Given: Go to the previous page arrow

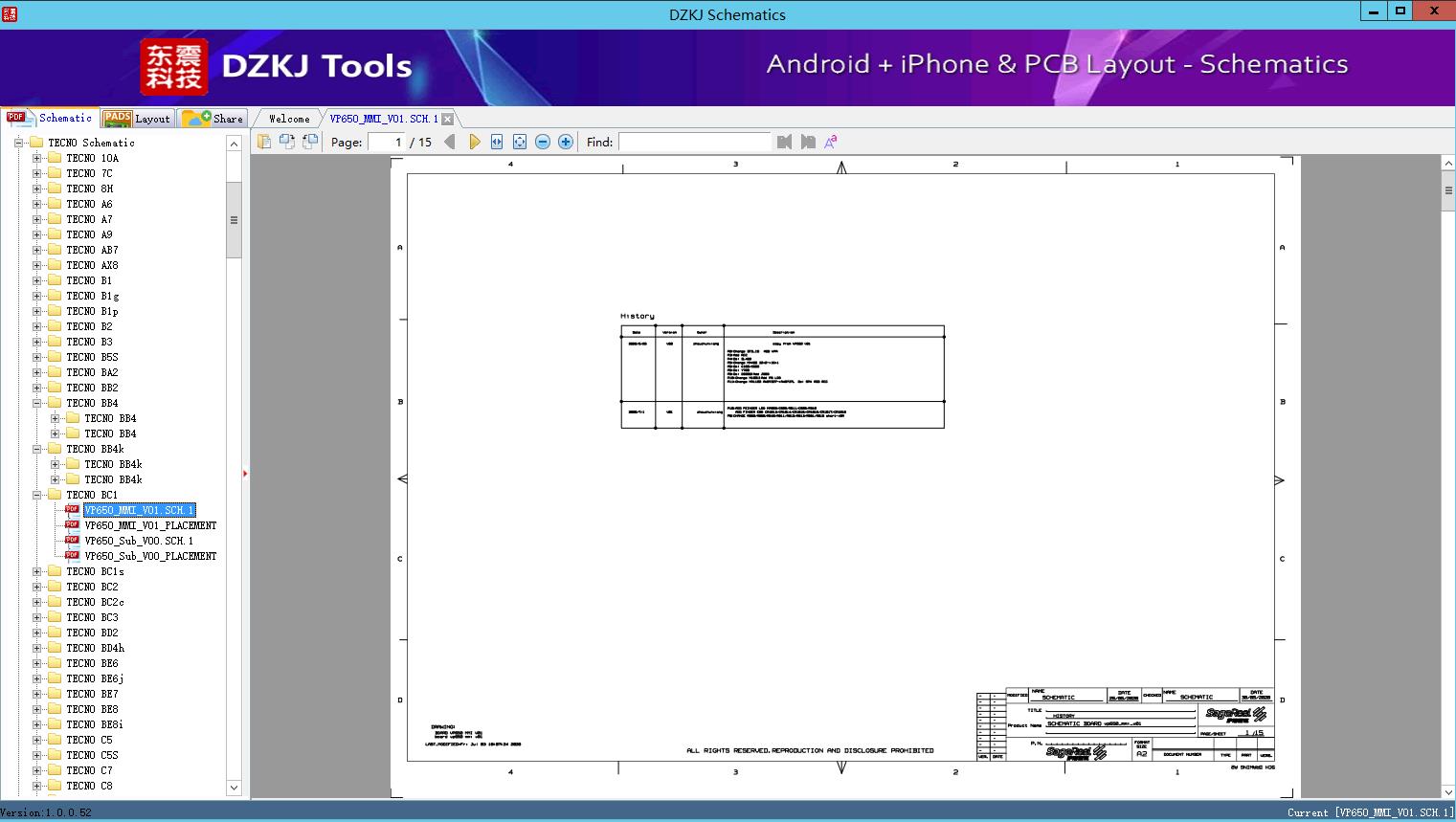Looking at the screenshot, I should (450, 142).
